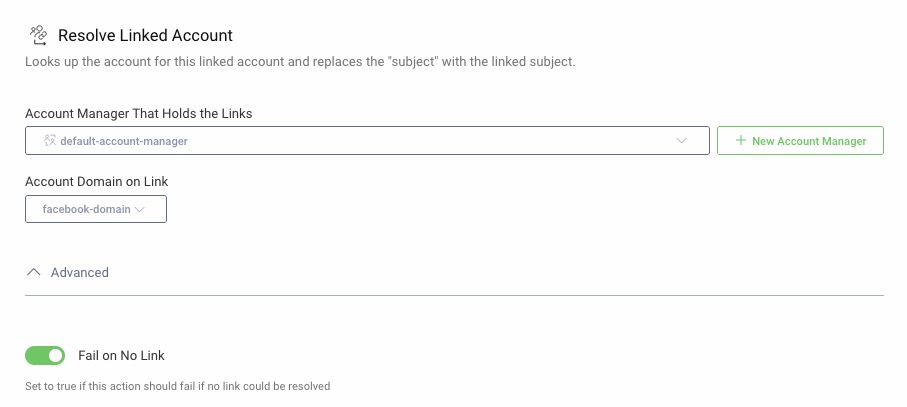This screenshot has width=907, height=407.
Task: Click the facebook-domain text value
Action: point(86,209)
